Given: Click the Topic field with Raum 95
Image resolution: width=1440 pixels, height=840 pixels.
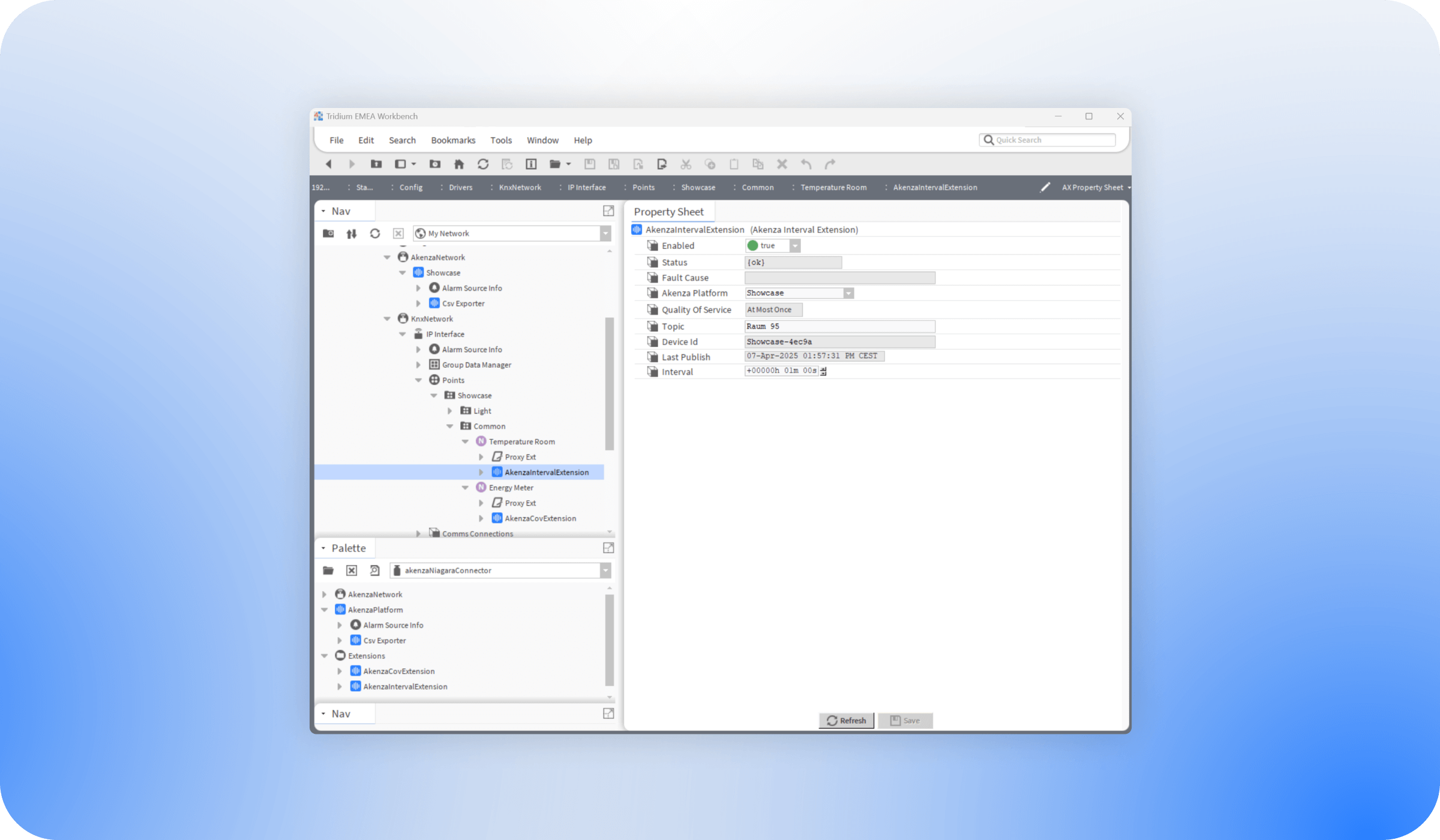Looking at the screenshot, I should 839,326.
